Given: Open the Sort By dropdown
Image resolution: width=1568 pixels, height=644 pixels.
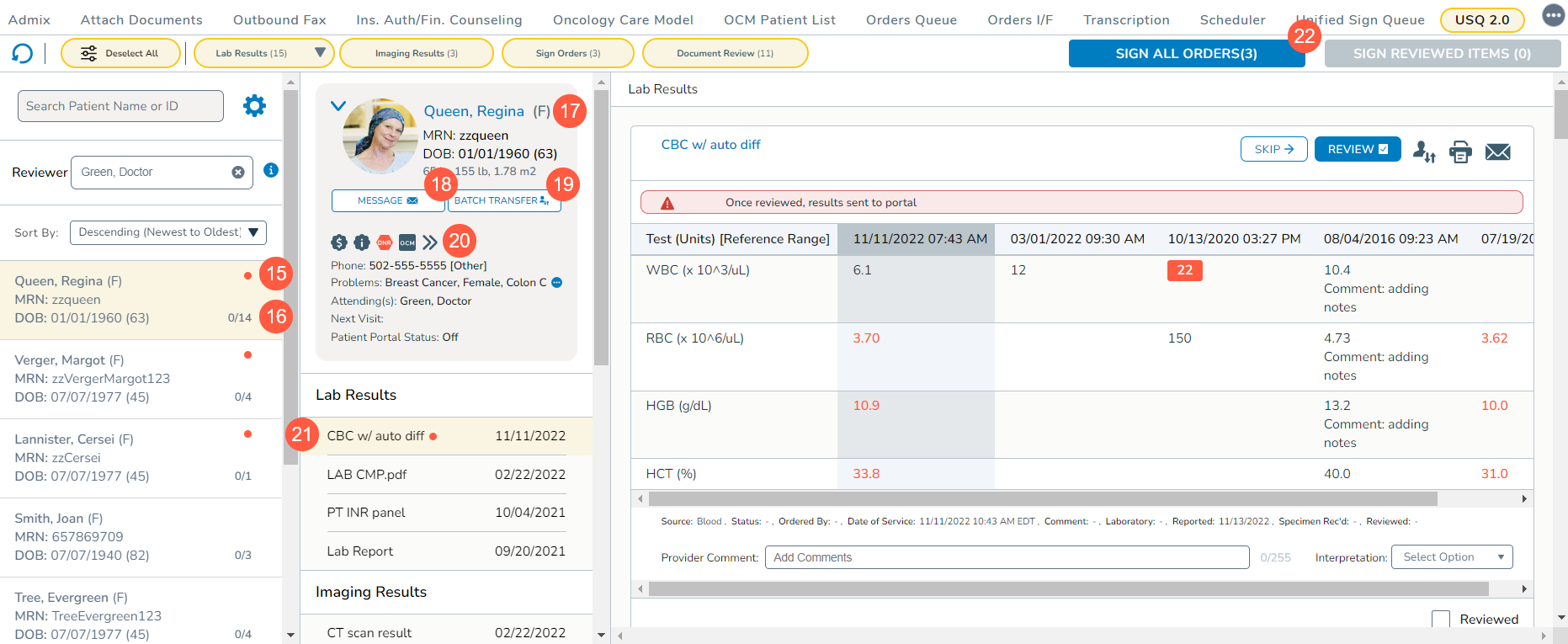Looking at the screenshot, I should pos(168,232).
